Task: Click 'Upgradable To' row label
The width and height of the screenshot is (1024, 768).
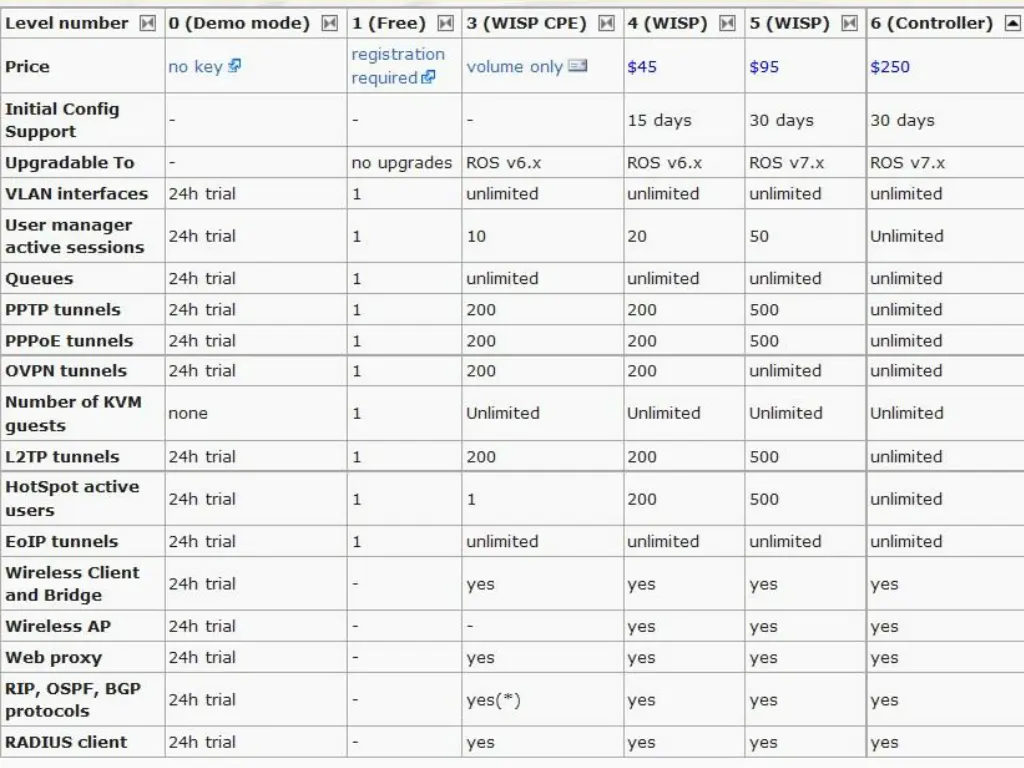Action: (70, 163)
